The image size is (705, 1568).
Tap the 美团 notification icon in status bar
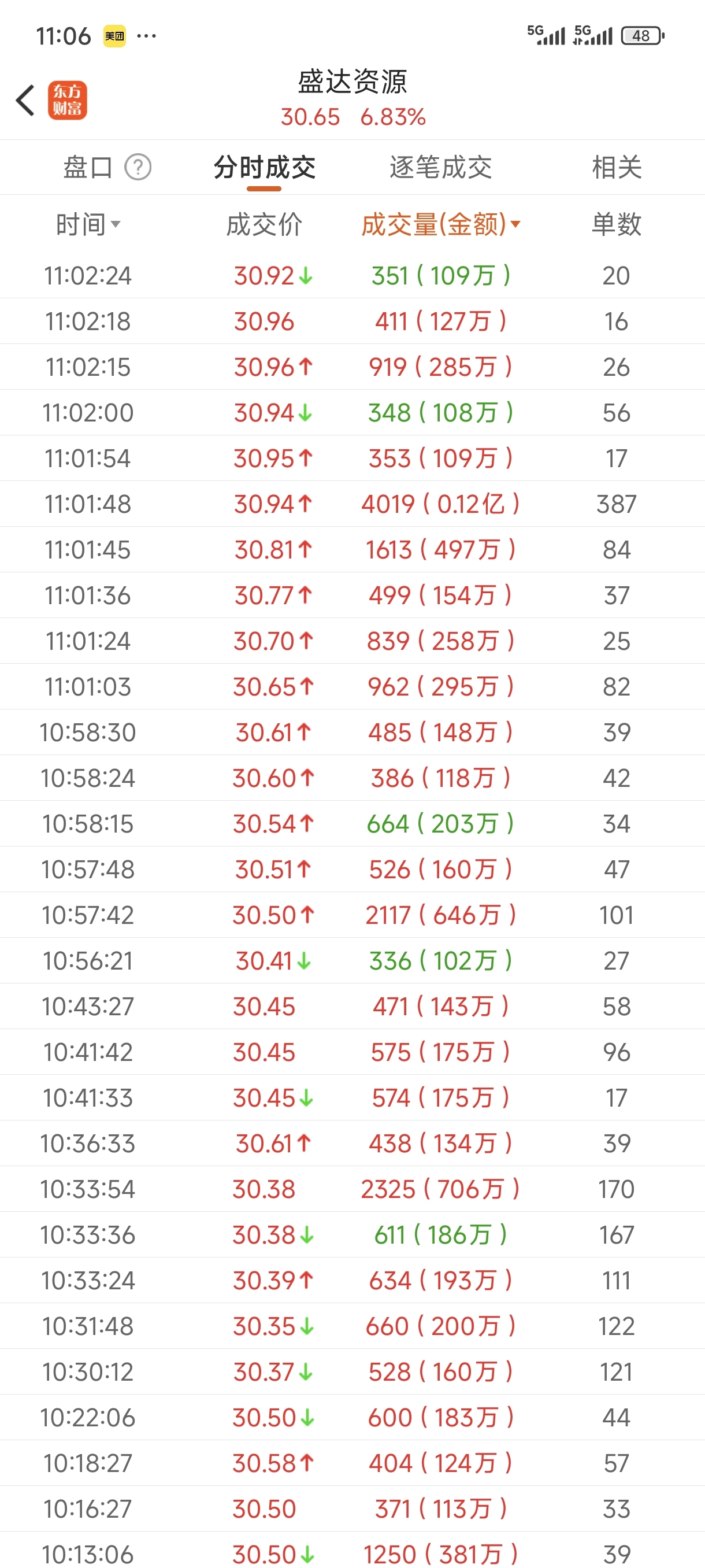tap(114, 36)
